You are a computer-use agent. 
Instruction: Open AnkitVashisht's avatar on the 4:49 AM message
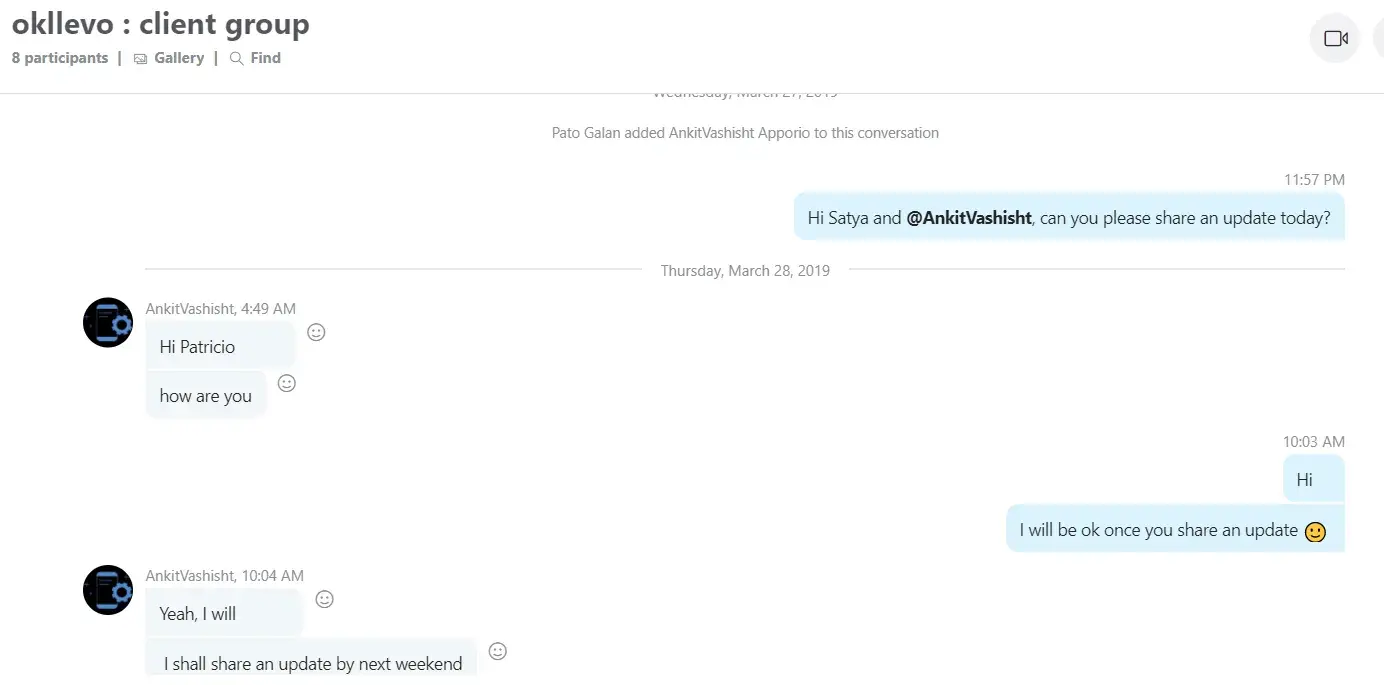108,322
